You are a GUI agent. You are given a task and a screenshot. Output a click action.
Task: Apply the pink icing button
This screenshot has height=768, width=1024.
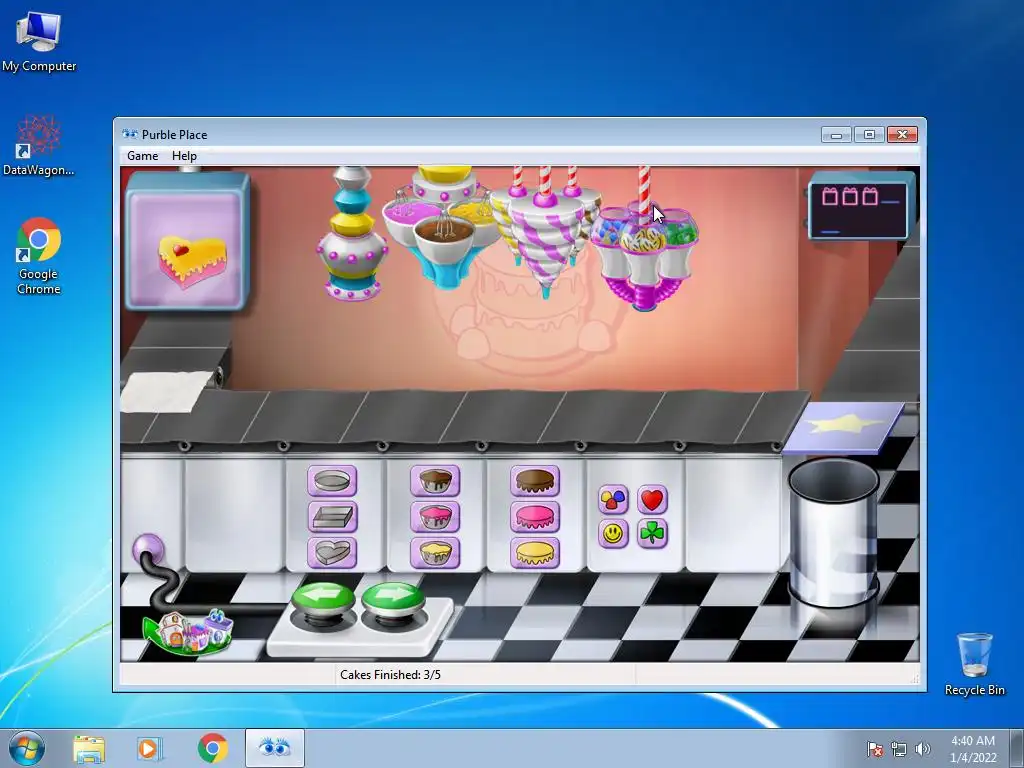(x=535, y=517)
